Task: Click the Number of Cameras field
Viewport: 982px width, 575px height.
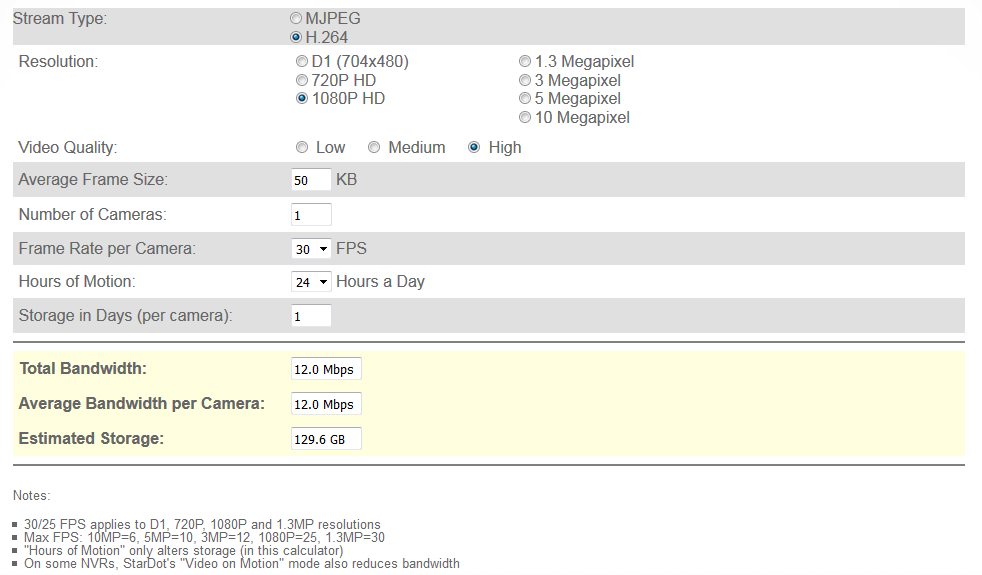Action: pyautogui.click(x=311, y=215)
